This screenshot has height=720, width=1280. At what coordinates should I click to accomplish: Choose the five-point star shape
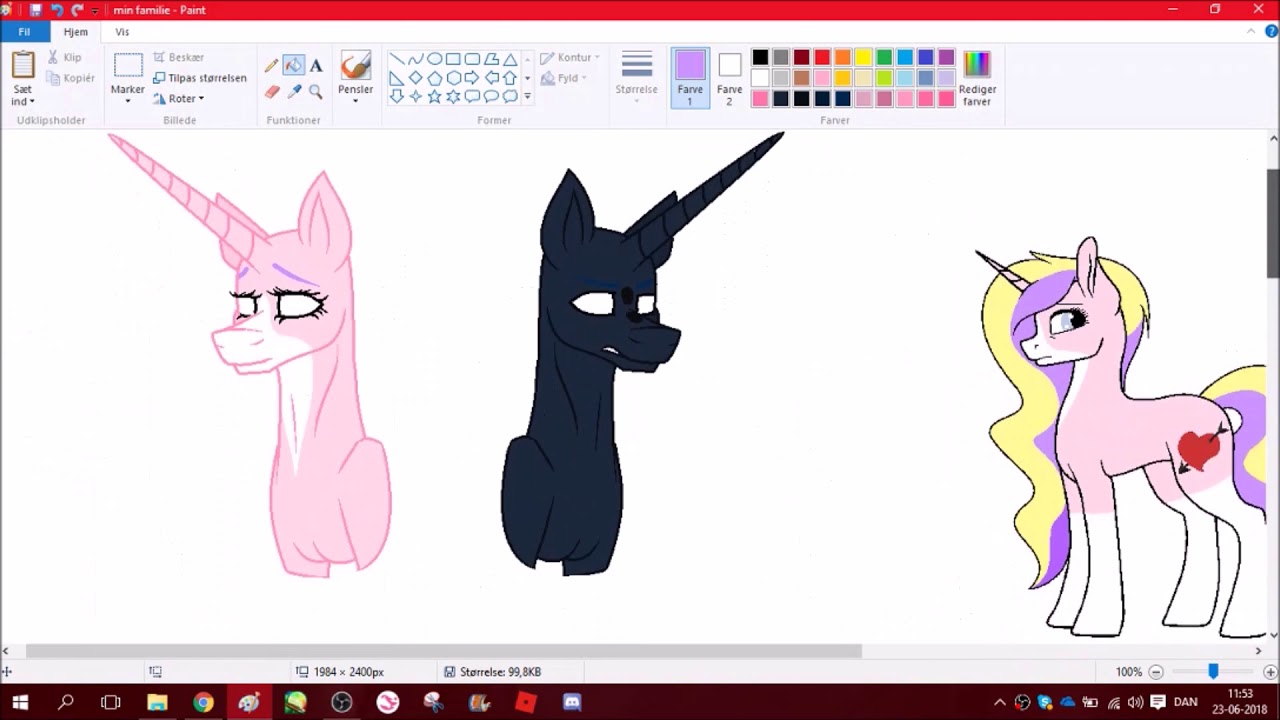[435, 97]
